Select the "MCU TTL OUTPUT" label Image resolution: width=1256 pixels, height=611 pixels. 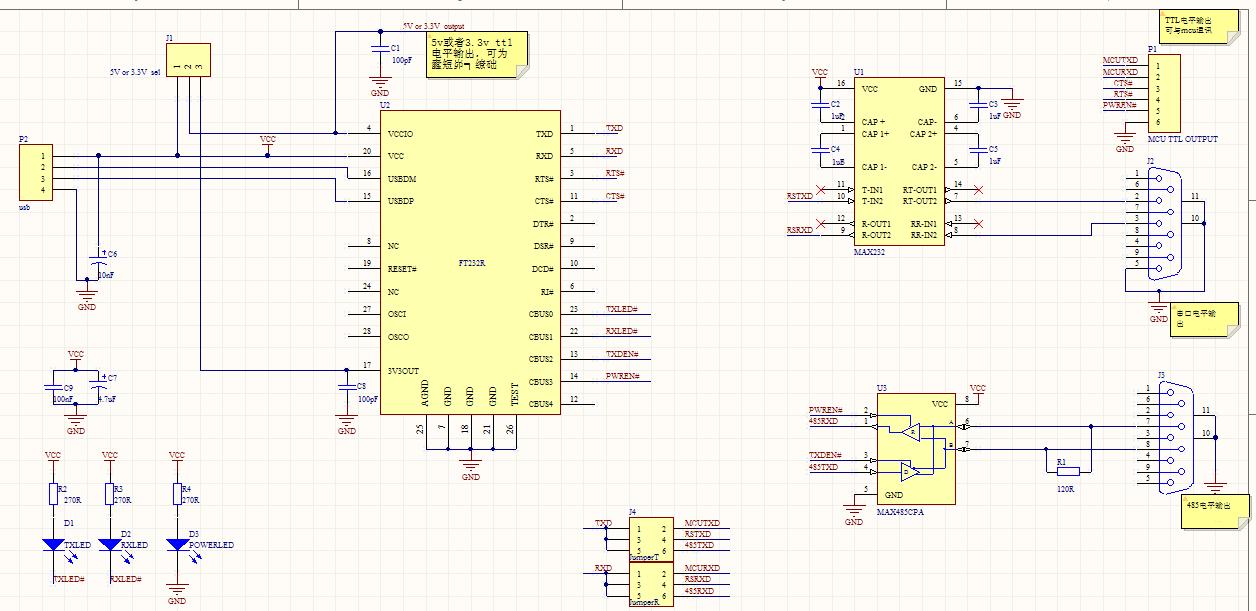coord(1182,139)
